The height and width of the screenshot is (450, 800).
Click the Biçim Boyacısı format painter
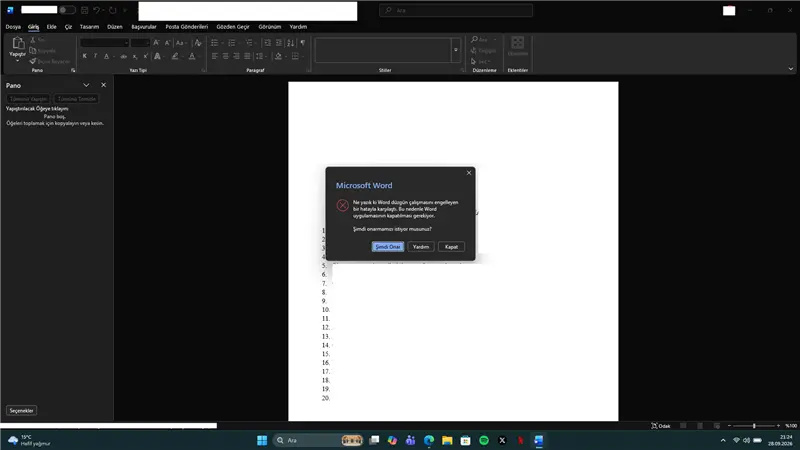tap(49, 61)
